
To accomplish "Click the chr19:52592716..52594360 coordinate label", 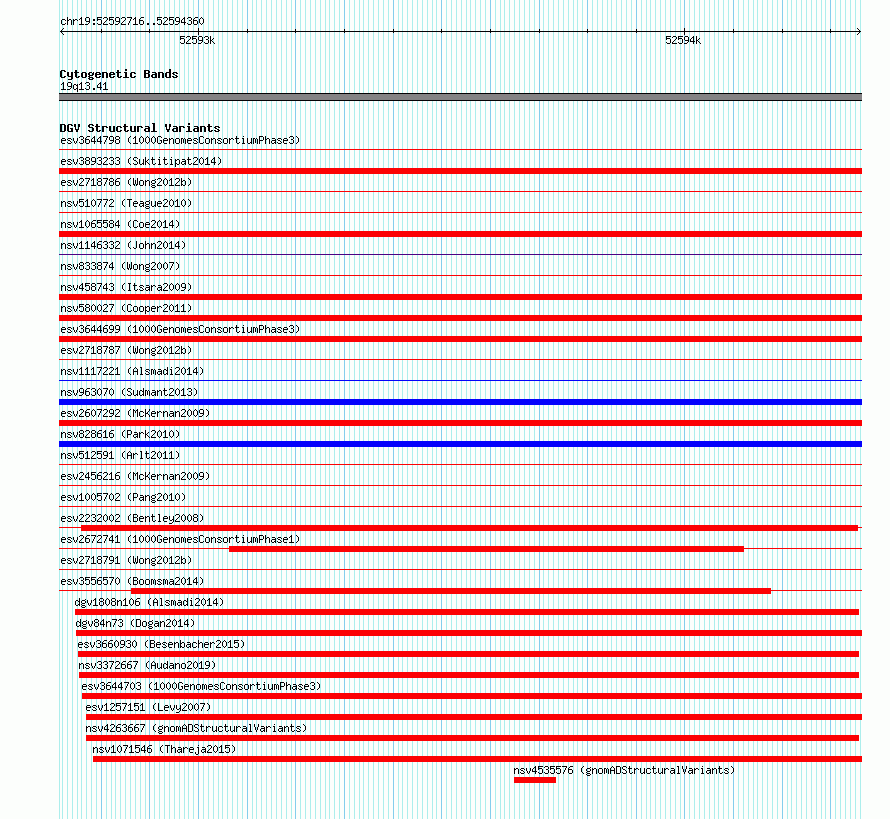I will [x=132, y=21].
